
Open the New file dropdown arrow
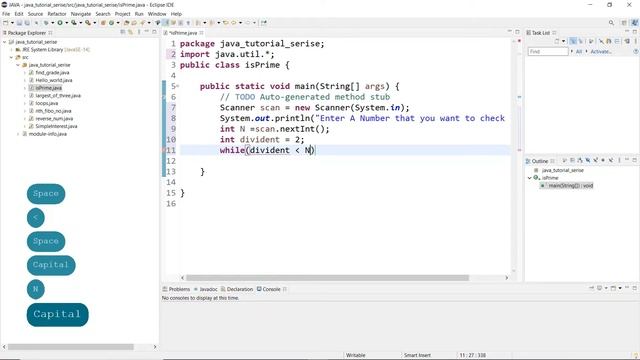click(x=12, y=23)
